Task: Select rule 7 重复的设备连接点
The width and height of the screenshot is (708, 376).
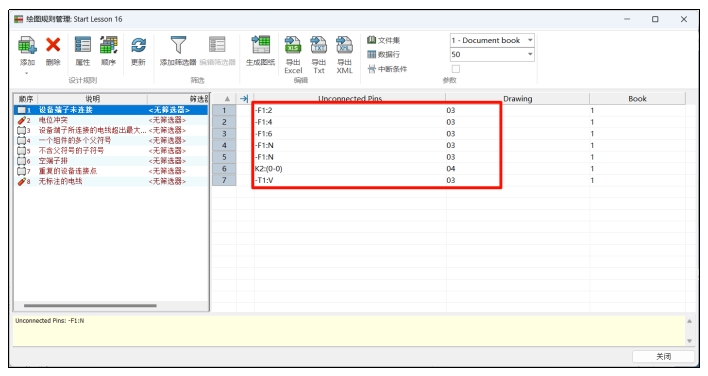Action: [112, 171]
